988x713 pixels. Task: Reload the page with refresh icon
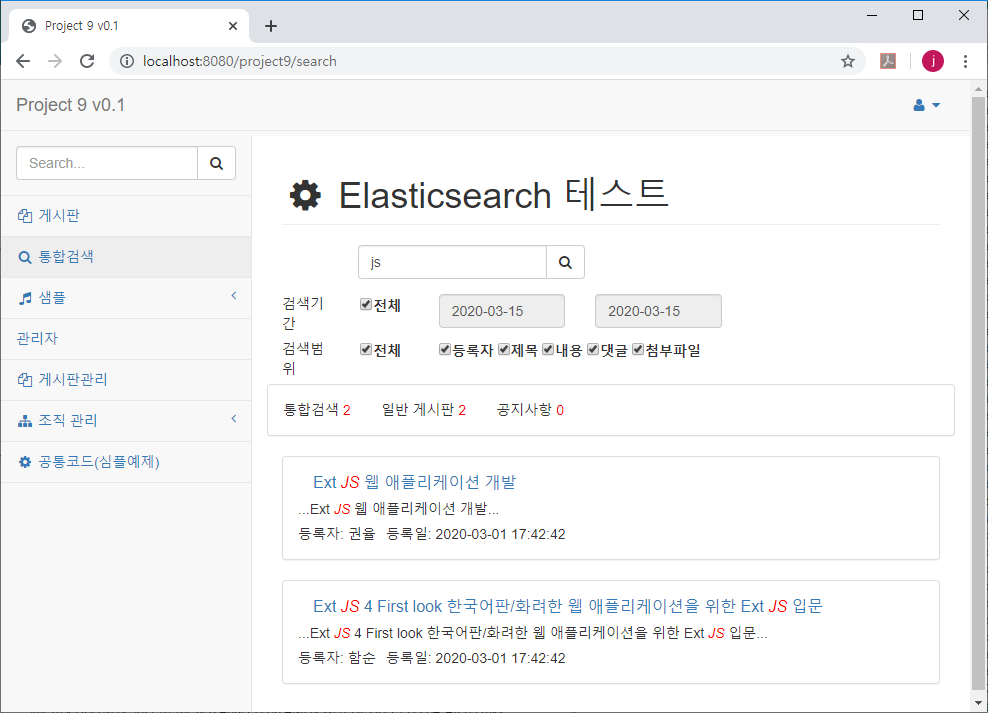click(87, 61)
